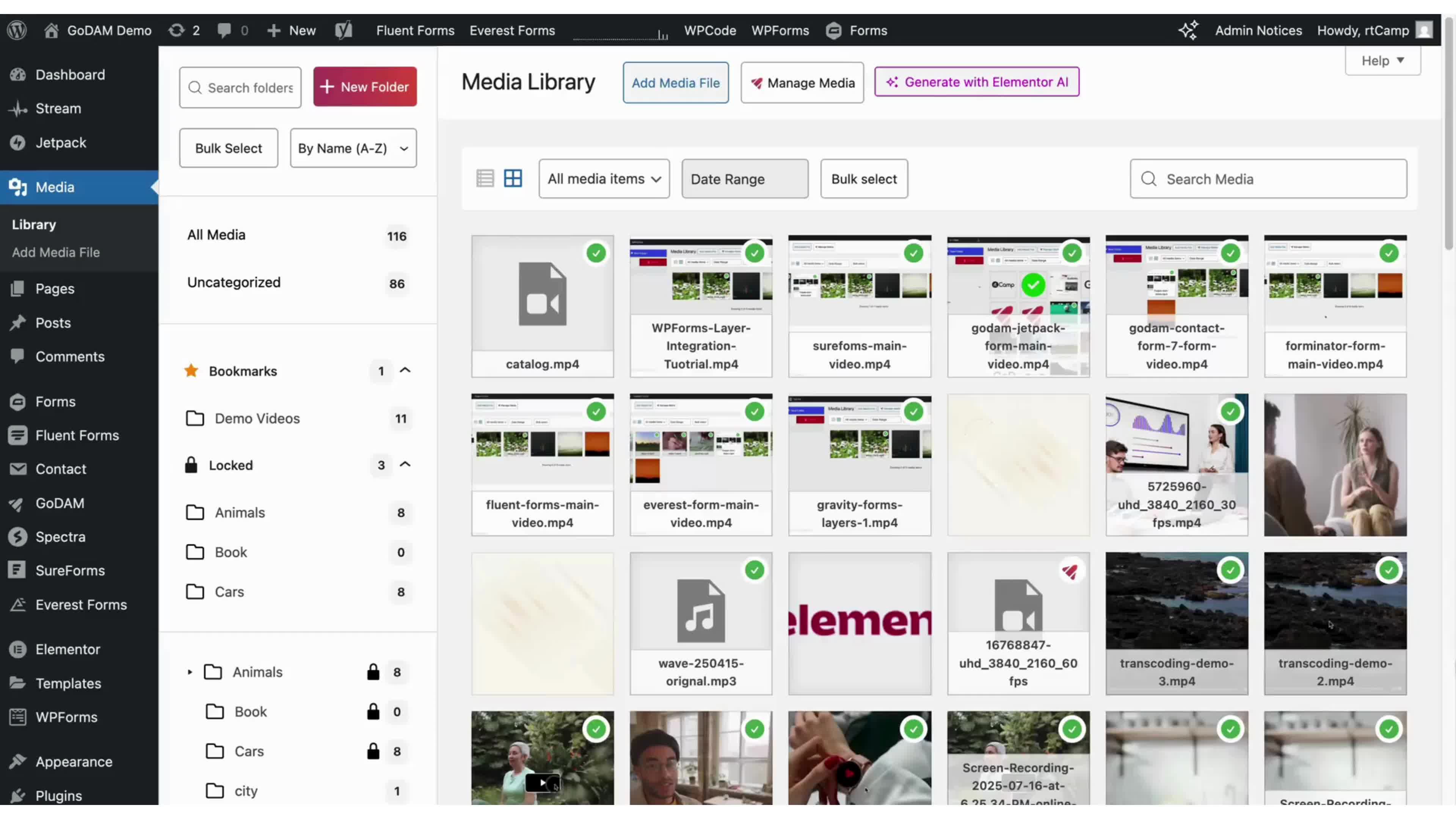Open the Howdy, rtCamp account menu

pos(1363,30)
